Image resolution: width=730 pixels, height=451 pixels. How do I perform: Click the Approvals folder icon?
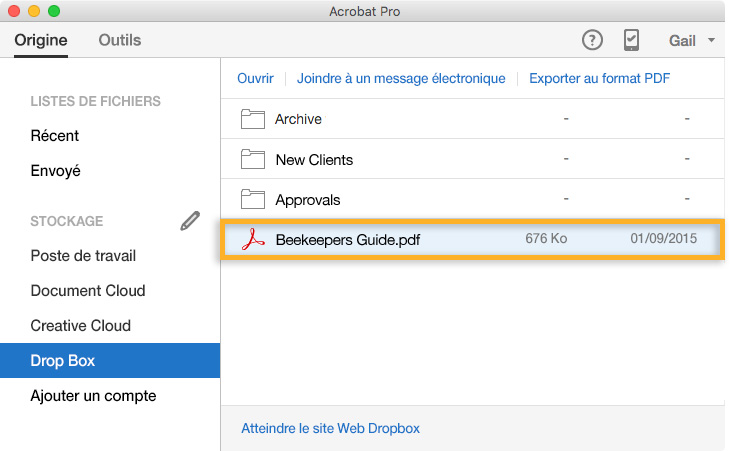click(253, 199)
